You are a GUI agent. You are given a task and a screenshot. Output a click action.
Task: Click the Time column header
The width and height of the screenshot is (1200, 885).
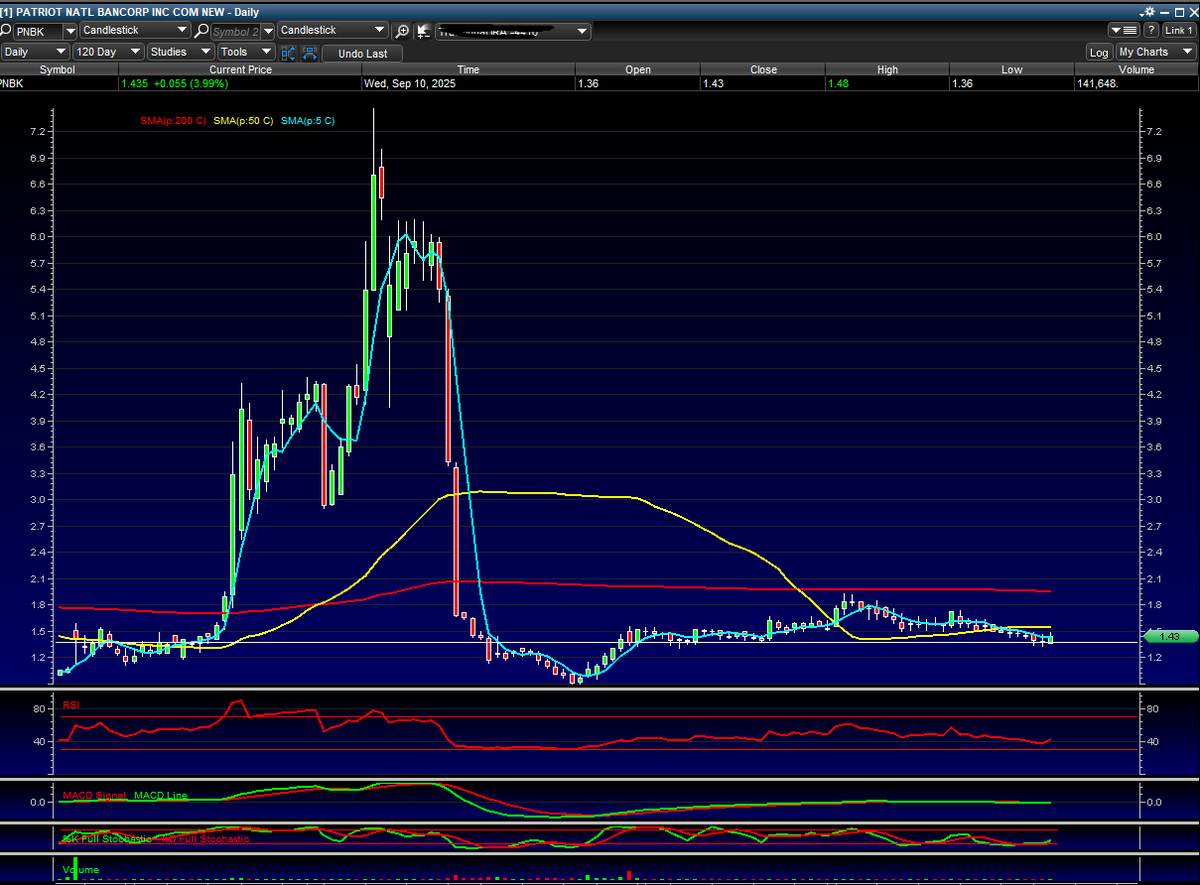(x=468, y=70)
